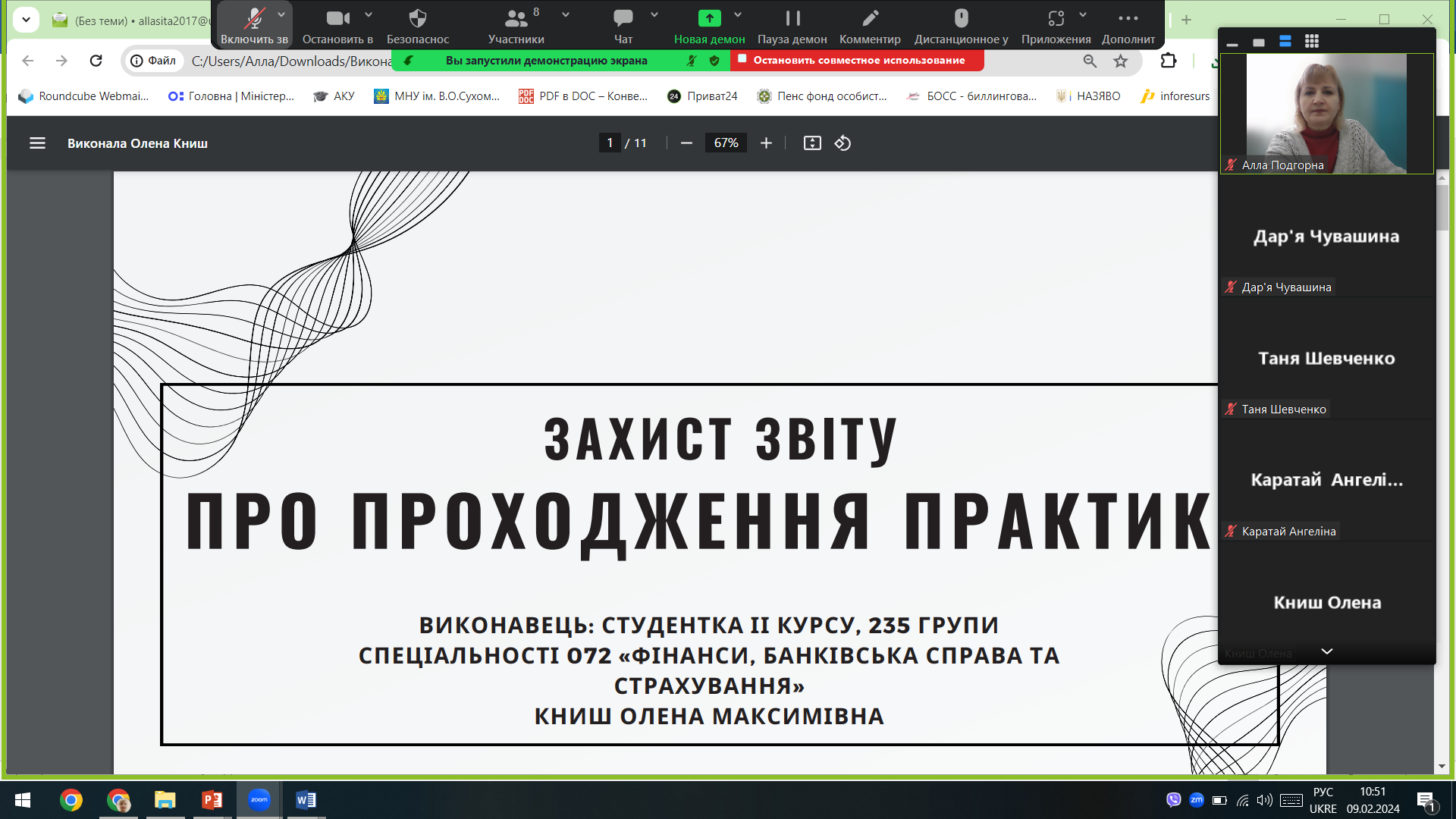Expand video options arrow
Viewport: 1456px width, 819px height.
click(369, 14)
